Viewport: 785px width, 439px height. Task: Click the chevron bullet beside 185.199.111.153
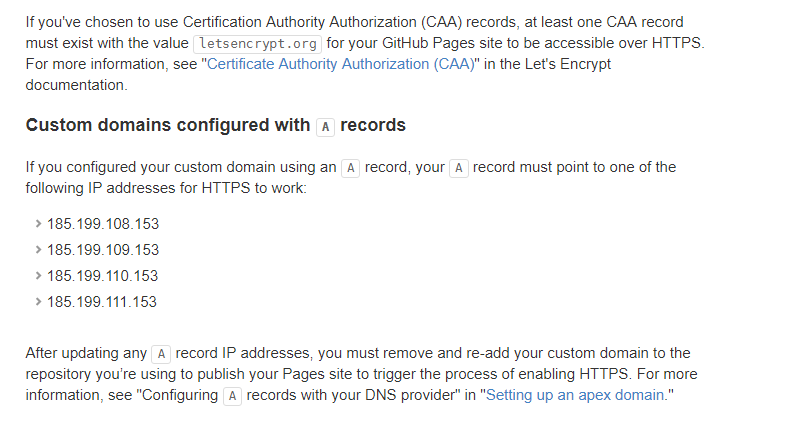[x=38, y=302]
